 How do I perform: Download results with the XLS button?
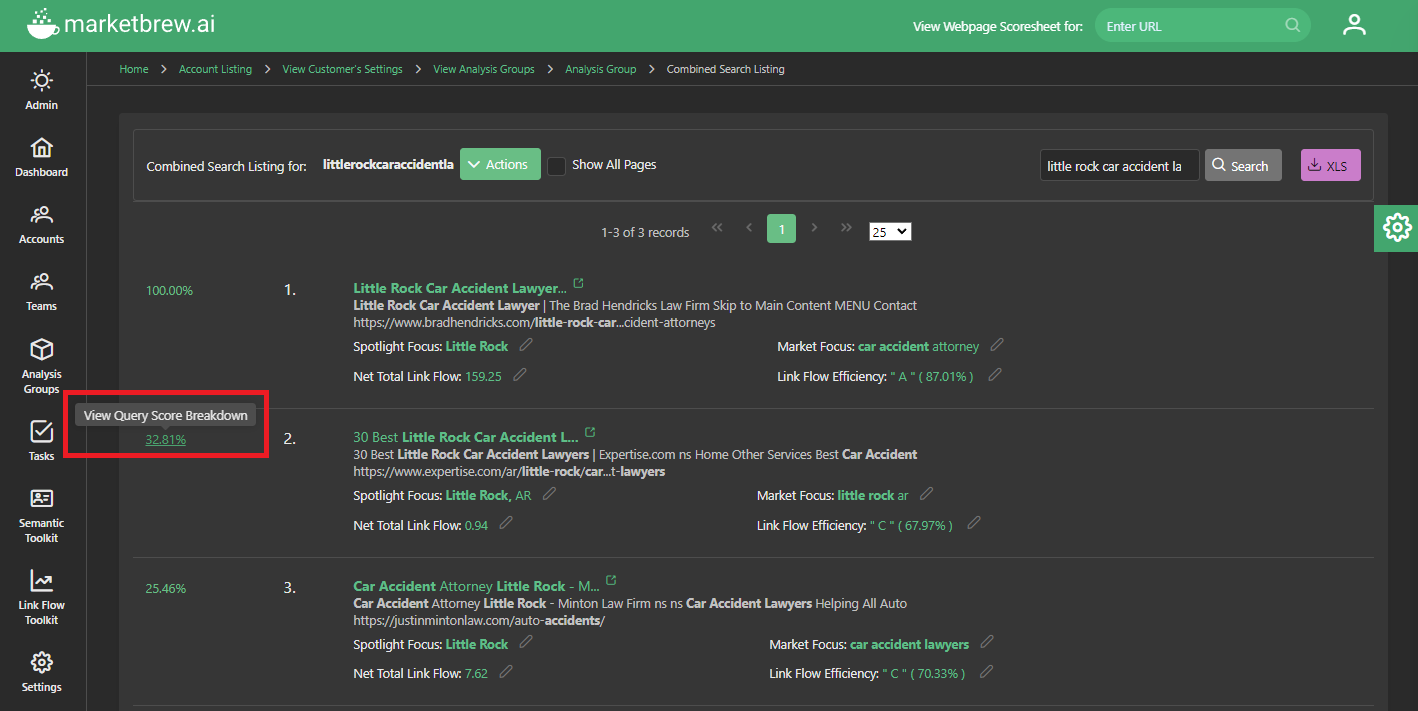[1330, 166]
